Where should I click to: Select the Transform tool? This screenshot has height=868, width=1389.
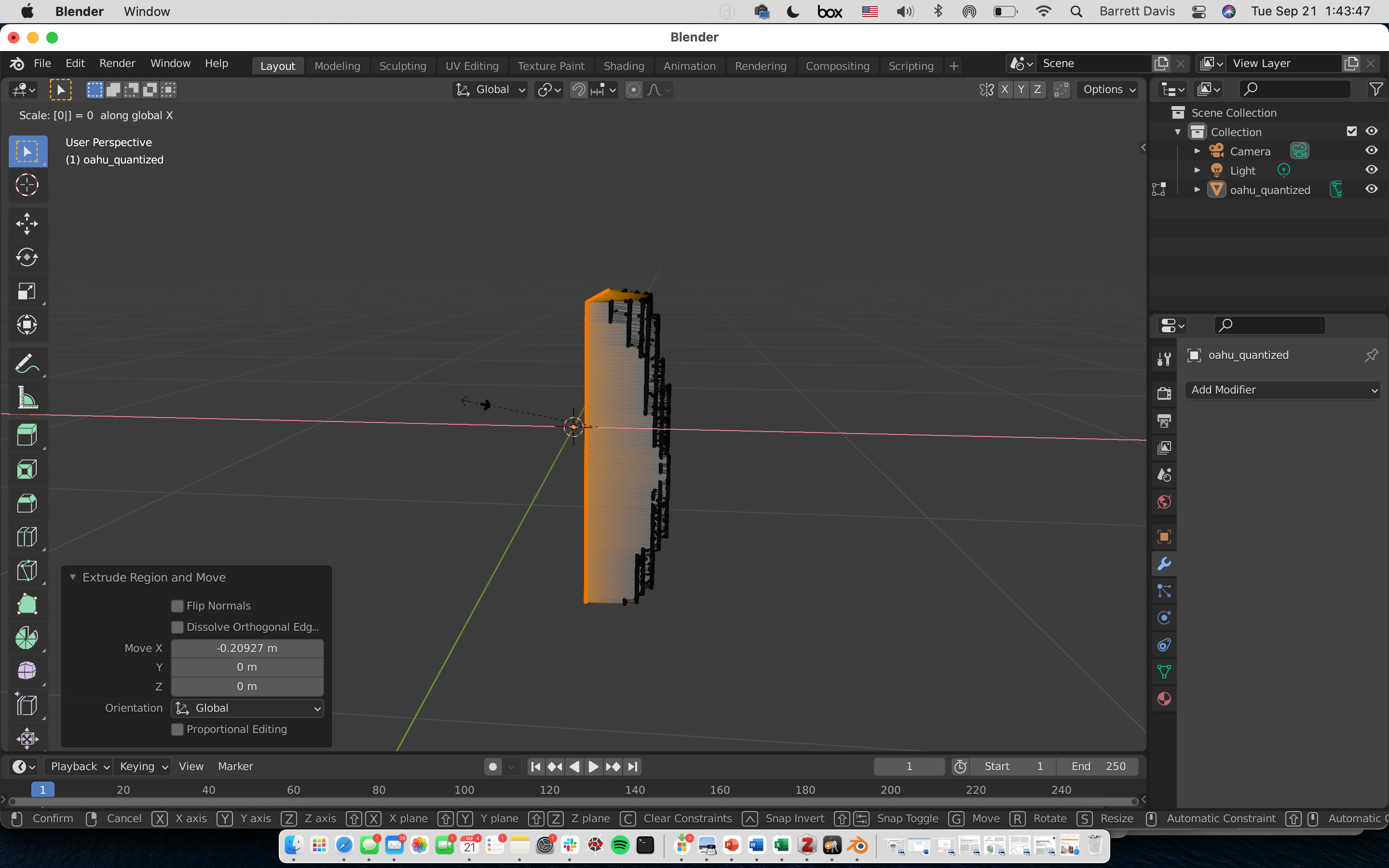pos(27,325)
